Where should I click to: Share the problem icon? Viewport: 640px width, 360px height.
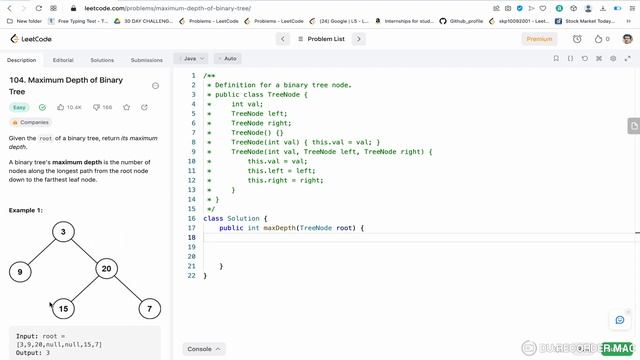144,107
